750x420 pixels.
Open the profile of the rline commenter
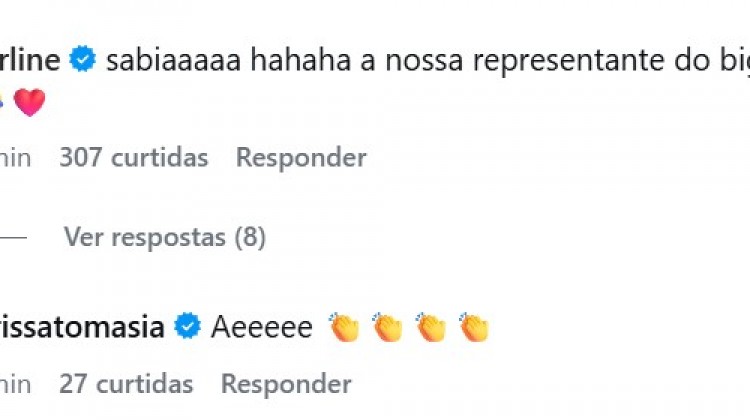(x=30, y=61)
